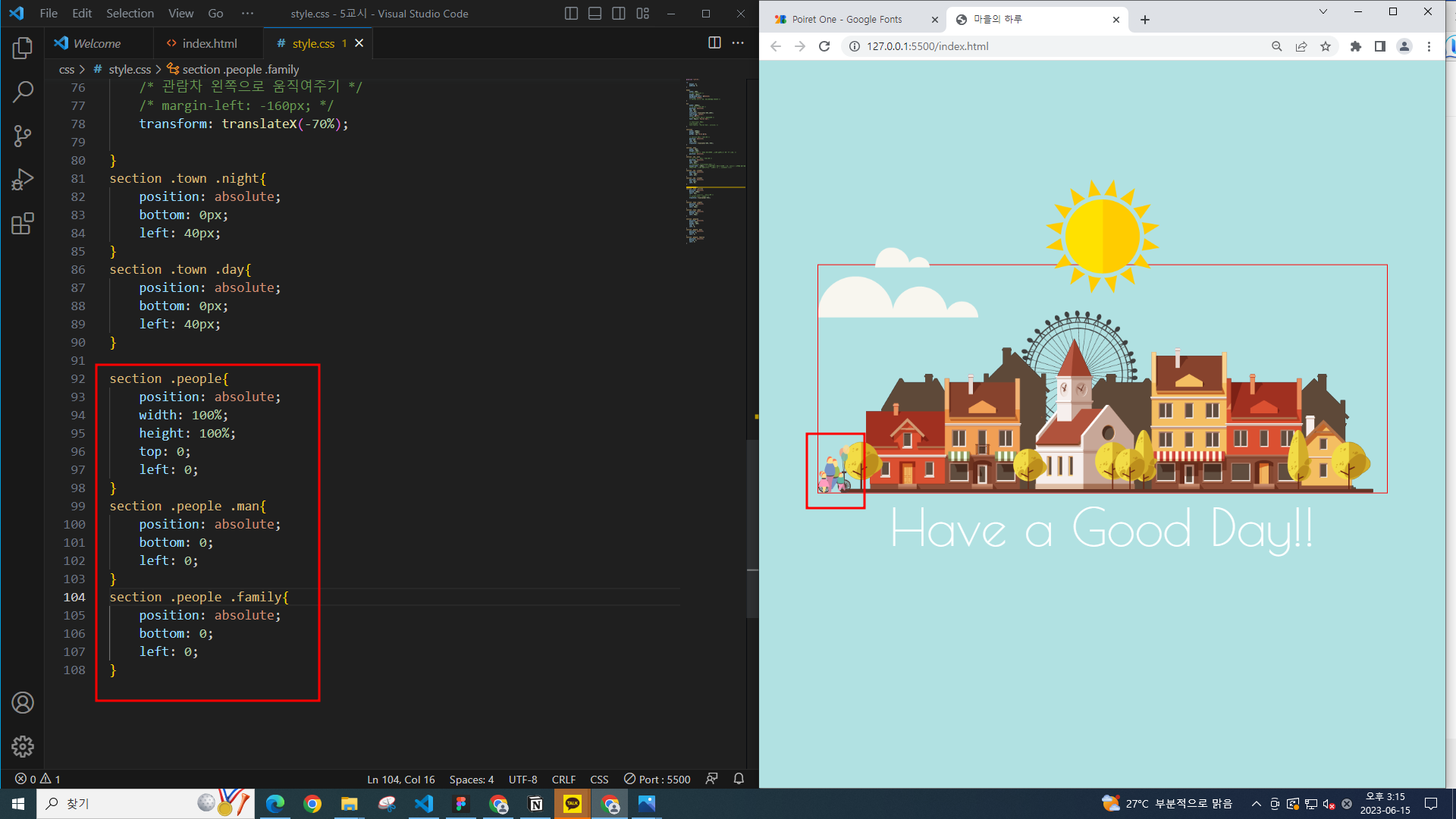Viewport: 1456px width, 819px height.
Task: Reload the browser page
Action: pyautogui.click(x=824, y=46)
